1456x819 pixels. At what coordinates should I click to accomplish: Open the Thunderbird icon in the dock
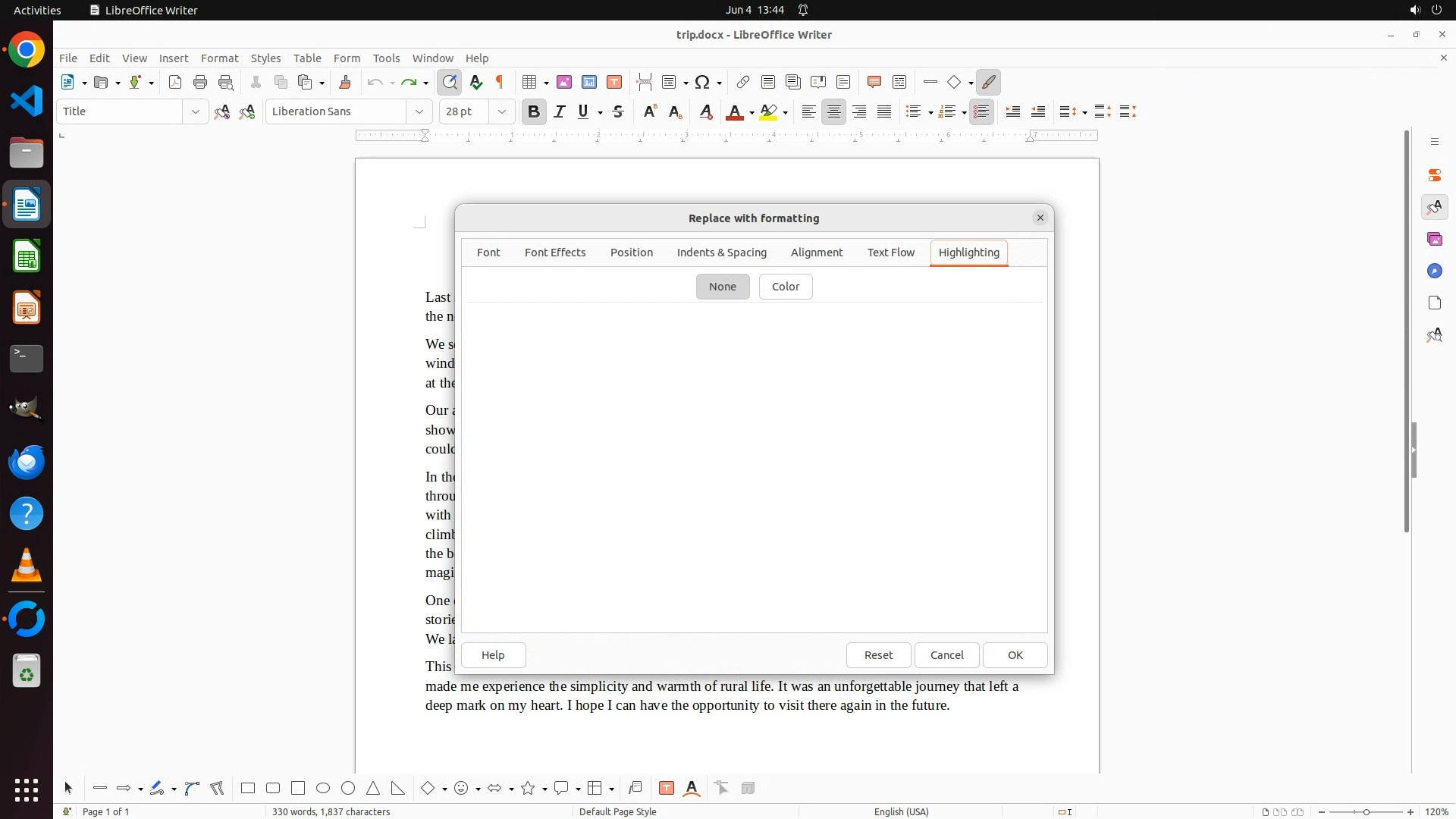click(27, 462)
